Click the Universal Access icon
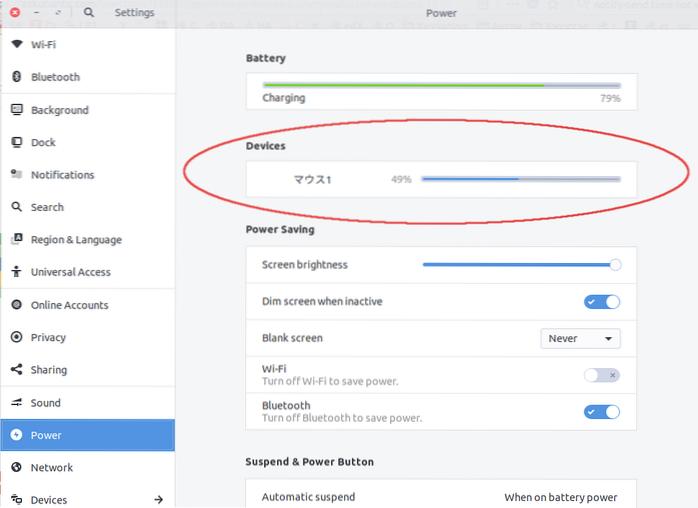 tap(17, 272)
